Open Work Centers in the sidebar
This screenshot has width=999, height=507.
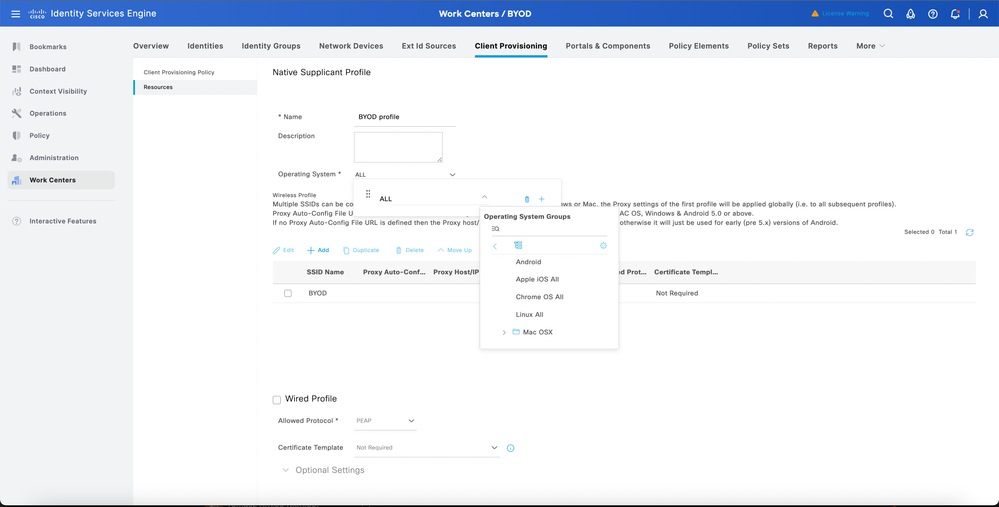point(61,180)
